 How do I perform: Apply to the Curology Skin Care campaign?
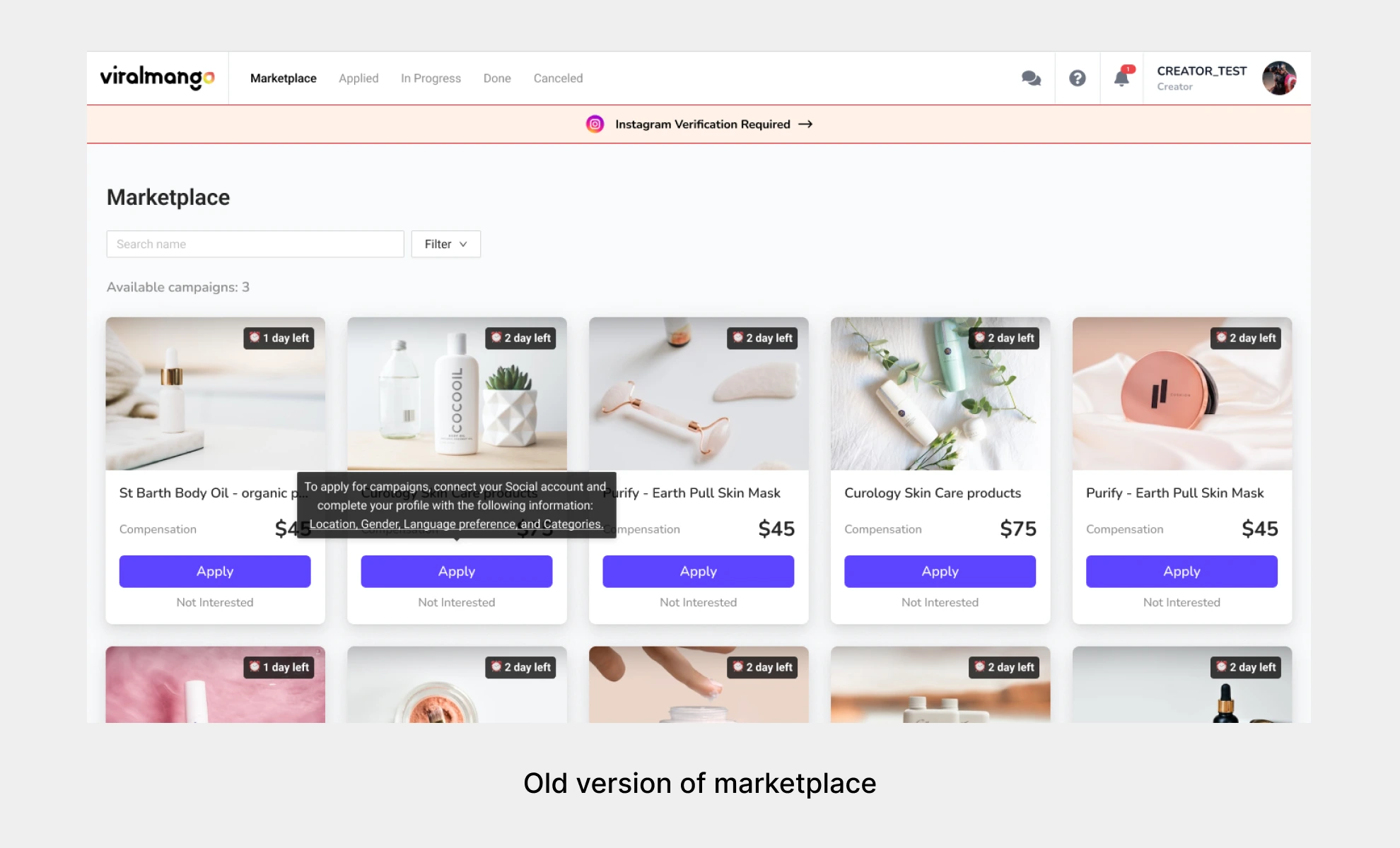940,571
